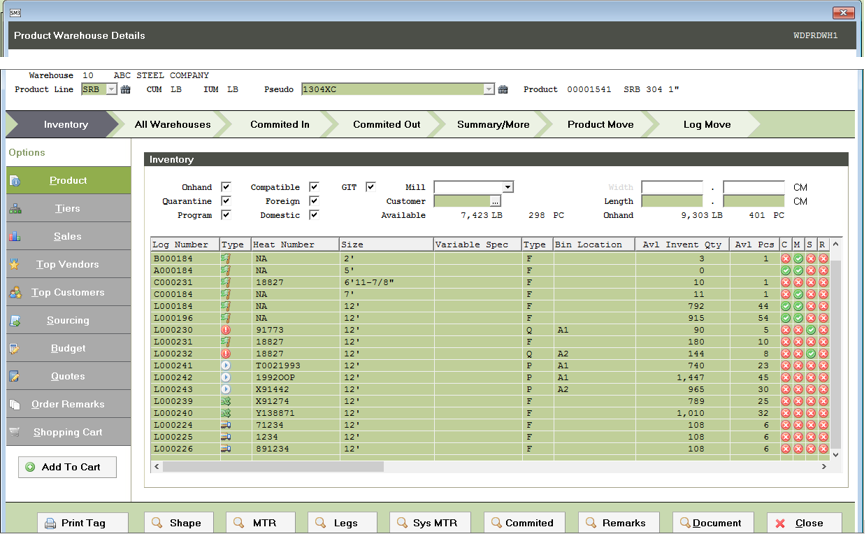Click the Legs button
Screen dimensions: 865x535
[343, 523]
